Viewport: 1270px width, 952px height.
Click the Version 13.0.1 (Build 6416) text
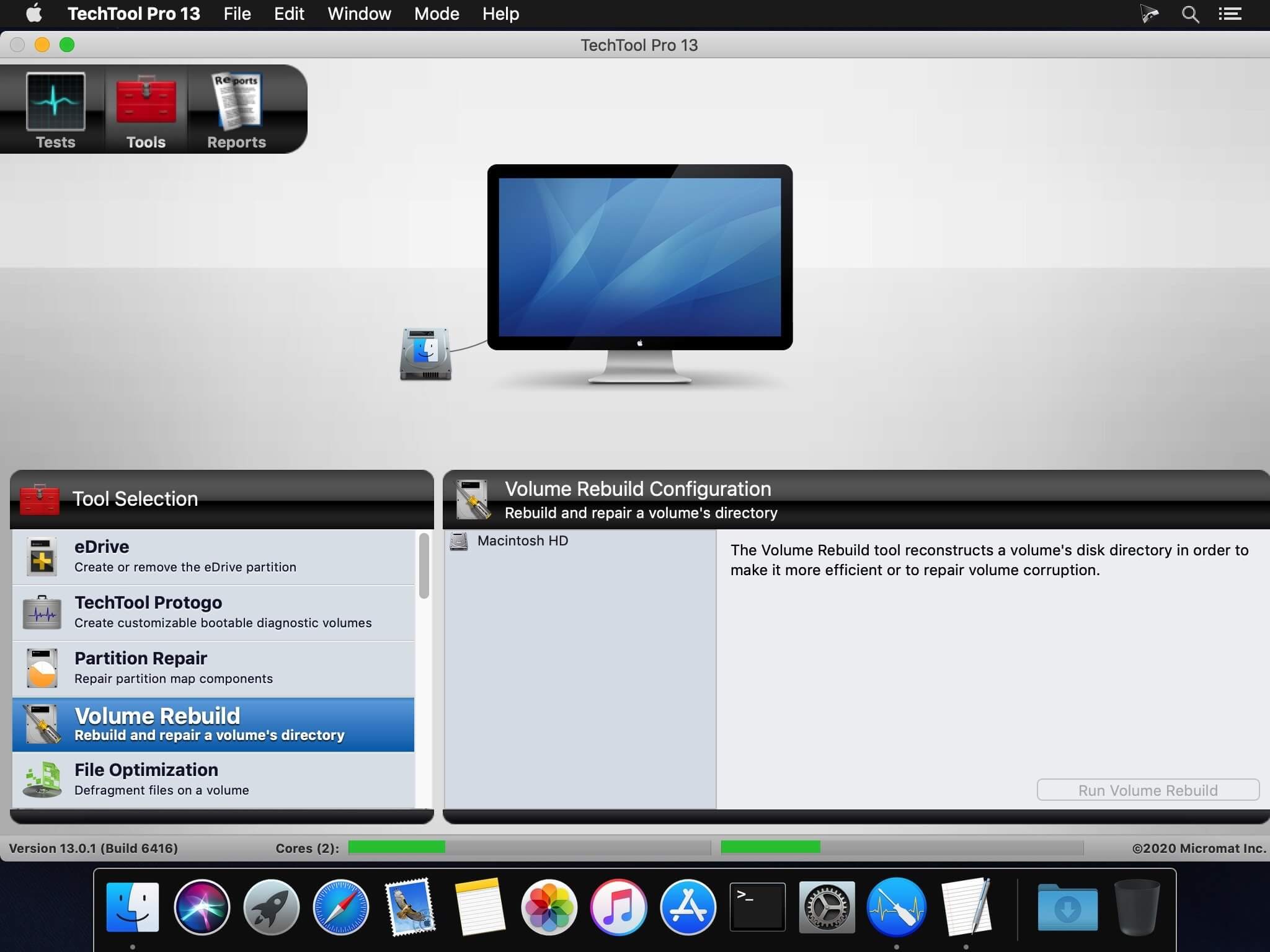(94, 848)
